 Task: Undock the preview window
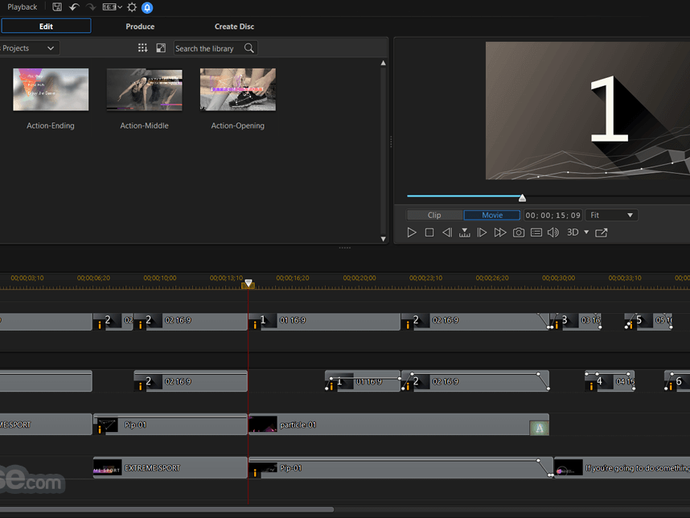(601, 232)
